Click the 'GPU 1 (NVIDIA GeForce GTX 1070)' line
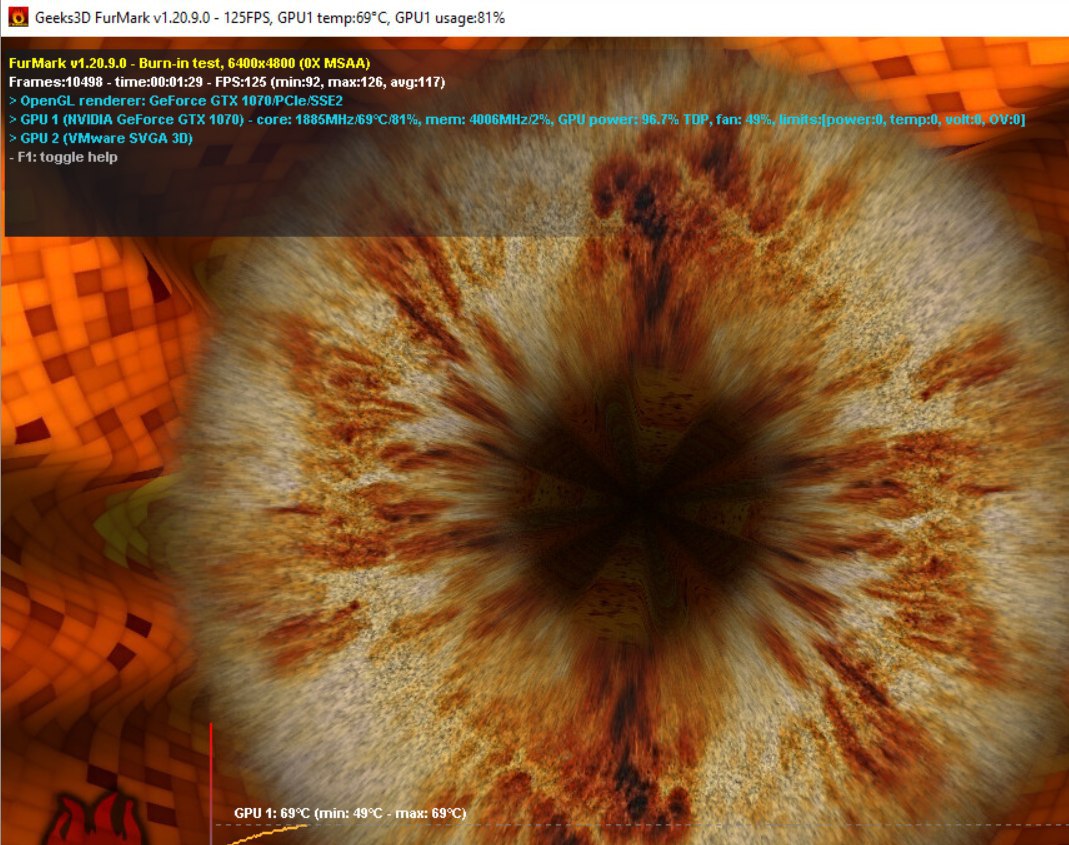The height and width of the screenshot is (845, 1069). [x=517, y=119]
